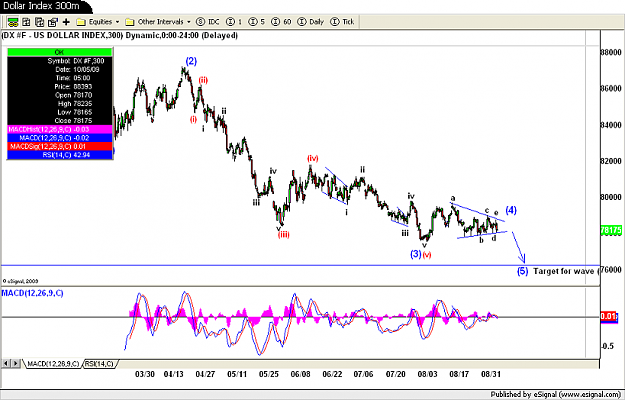625x400 pixels.
Task: Click the 08/31 date axis label
Action: click(491, 375)
